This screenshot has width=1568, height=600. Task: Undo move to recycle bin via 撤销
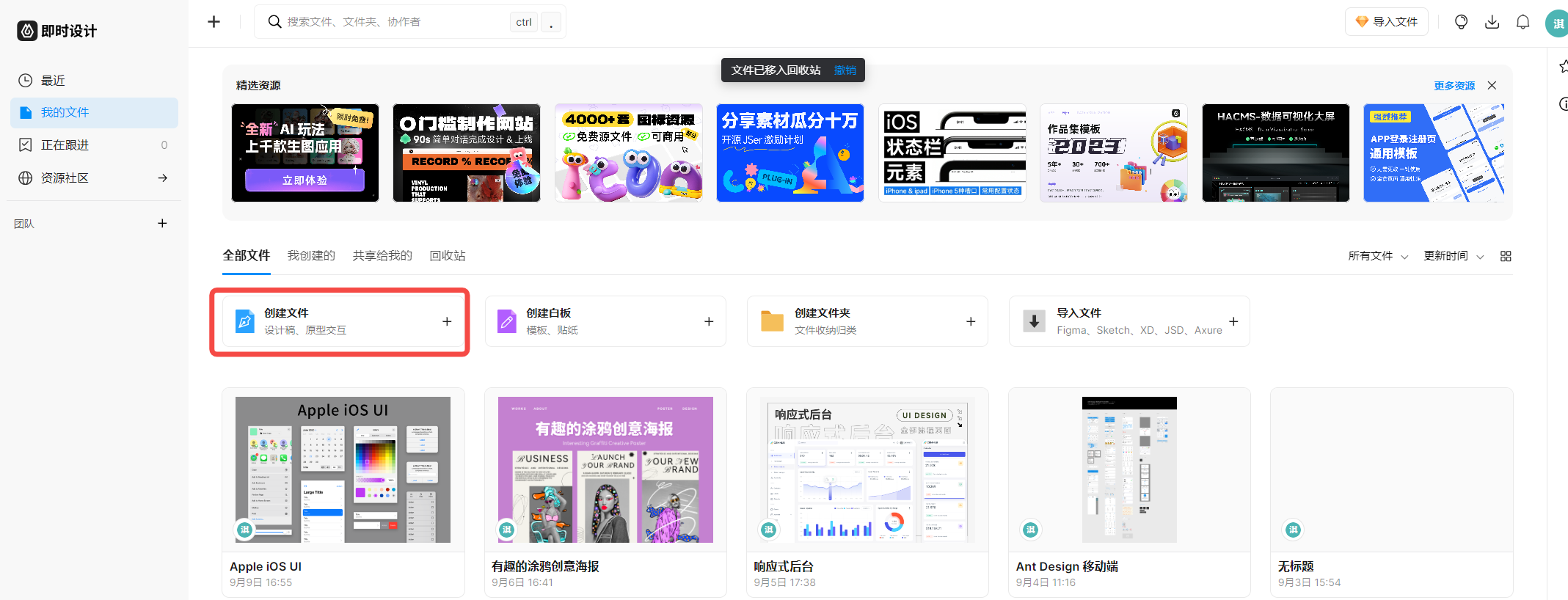(845, 70)
